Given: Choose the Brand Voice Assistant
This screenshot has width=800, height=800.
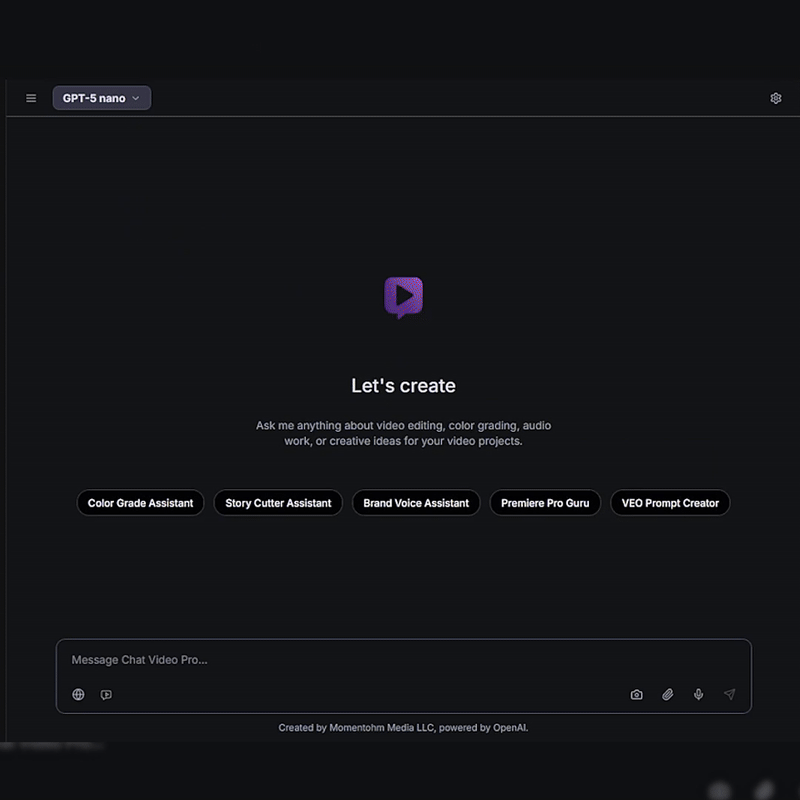Looking at the screenshot, I should [x=416, y=503].
